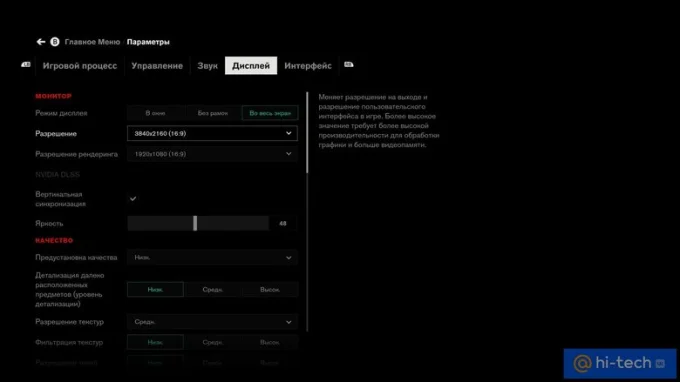The width and height of the screenshot is (680, 382).
Task: Click the Разрешение setting label
Action: pos(56,134)
